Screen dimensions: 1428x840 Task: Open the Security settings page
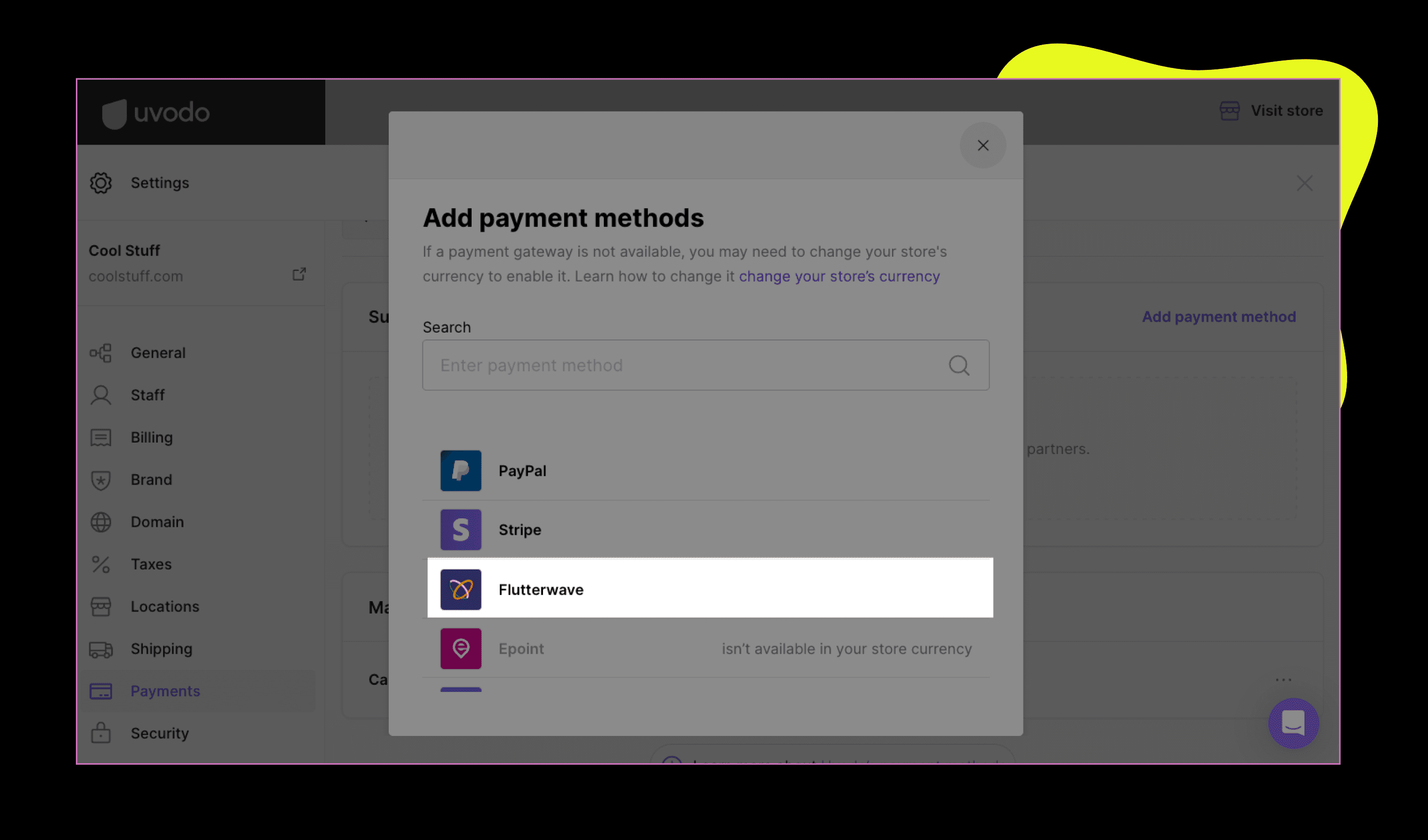(160, 733)
